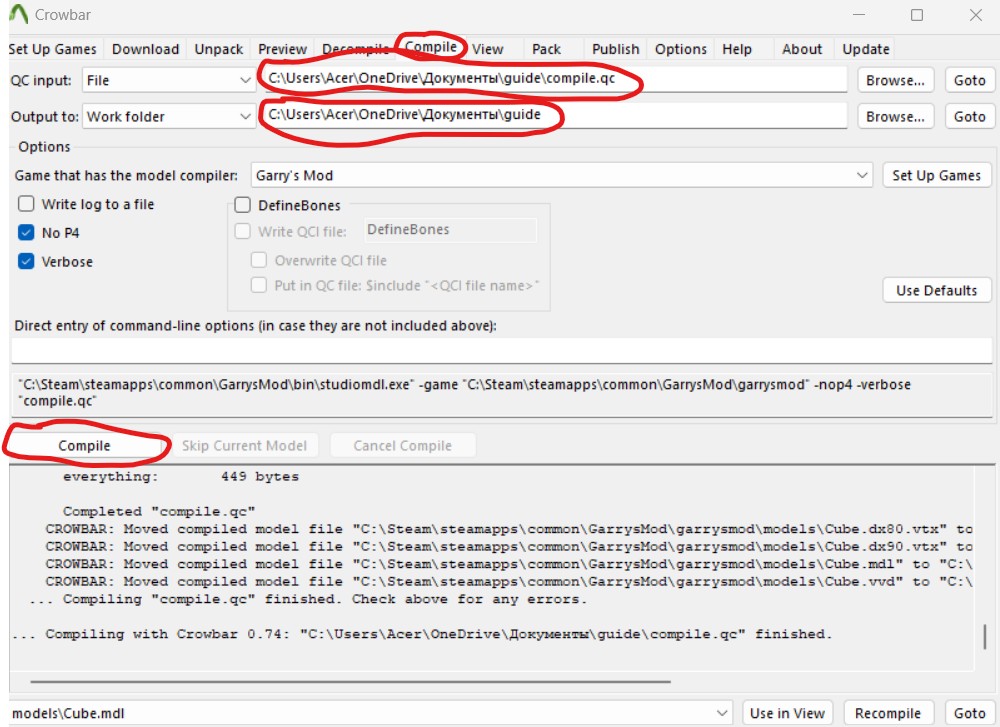
Task: Switch to the Unpack tab
Action: (x=219, y=49)
